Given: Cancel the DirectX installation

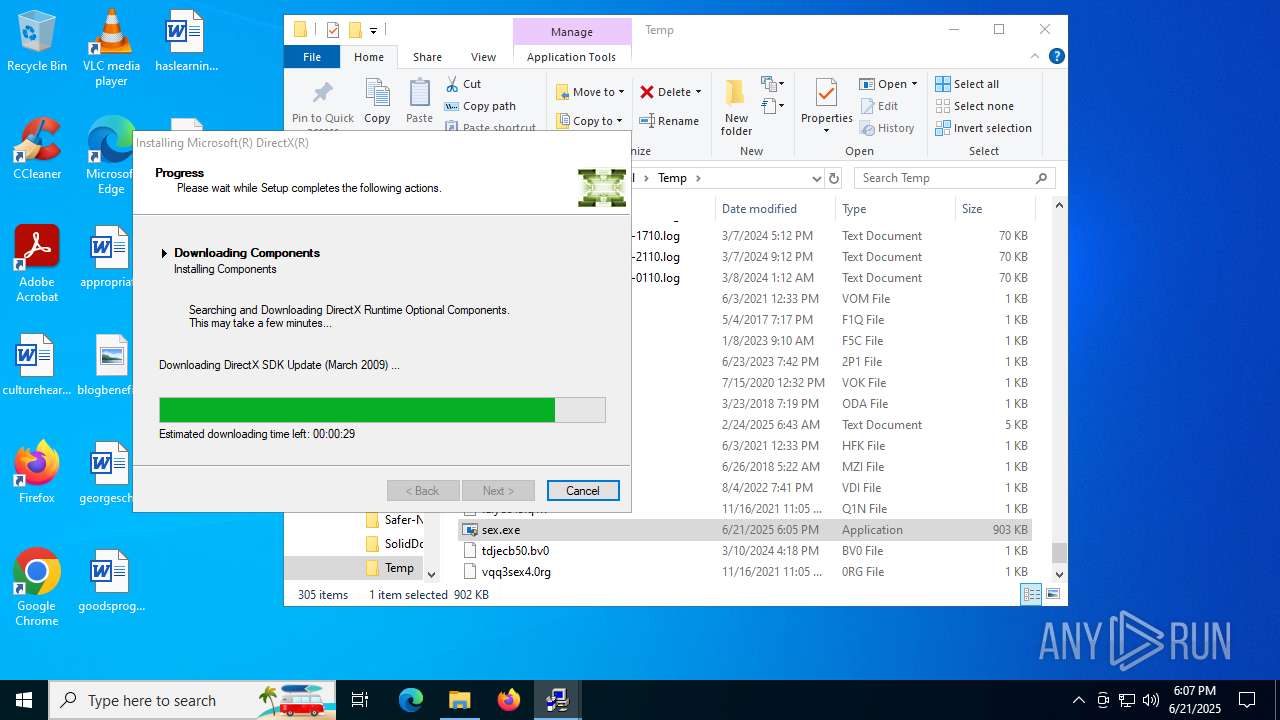Looking at the screenshot, I should (583, 490).
